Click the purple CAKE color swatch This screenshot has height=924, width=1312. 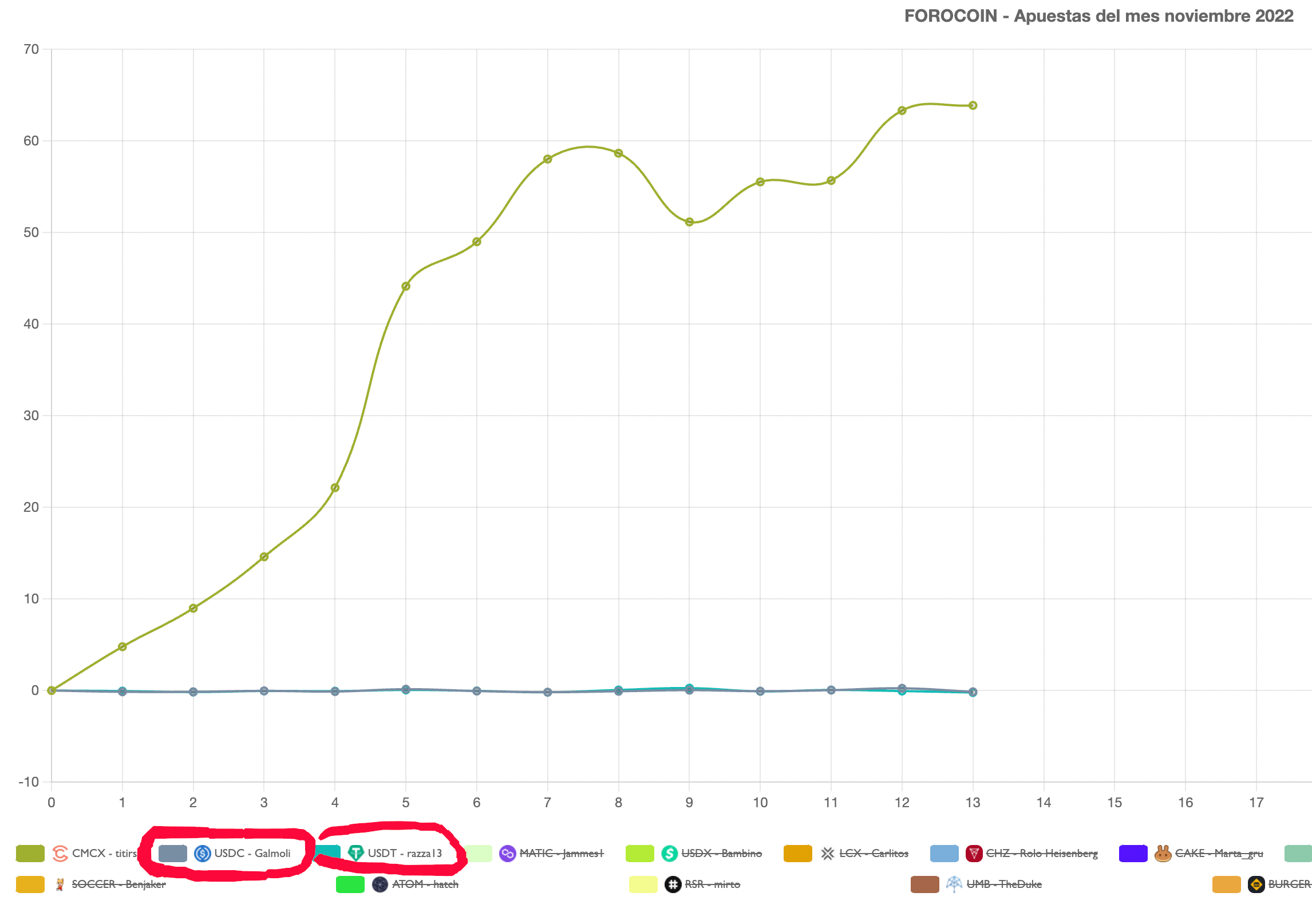(x=1133, y=854)
